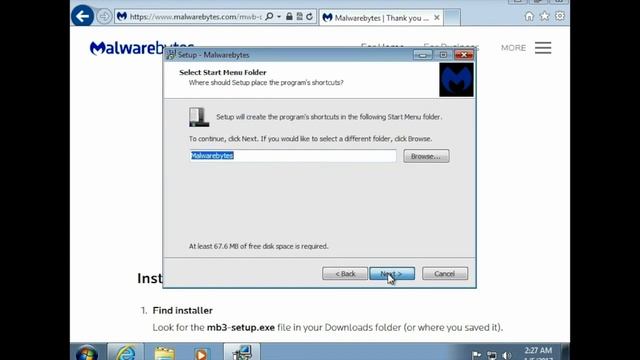Click the address bar URL
Image resolution: width=640 pixels, height=360 pixels.
(195, 17)
